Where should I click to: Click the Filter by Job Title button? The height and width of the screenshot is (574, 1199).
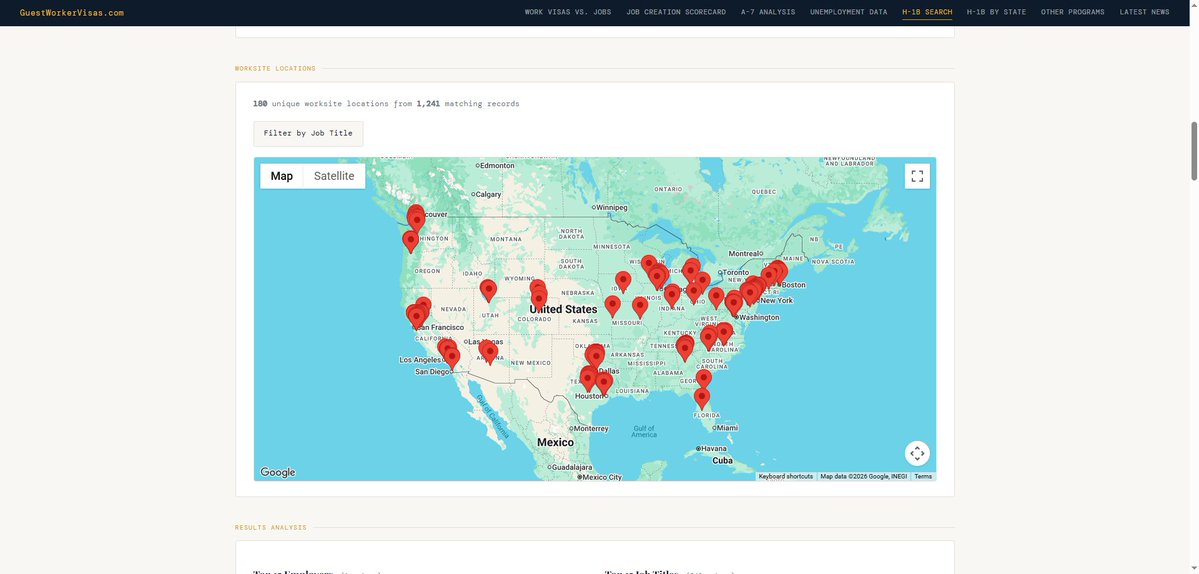tap(308, 133)
